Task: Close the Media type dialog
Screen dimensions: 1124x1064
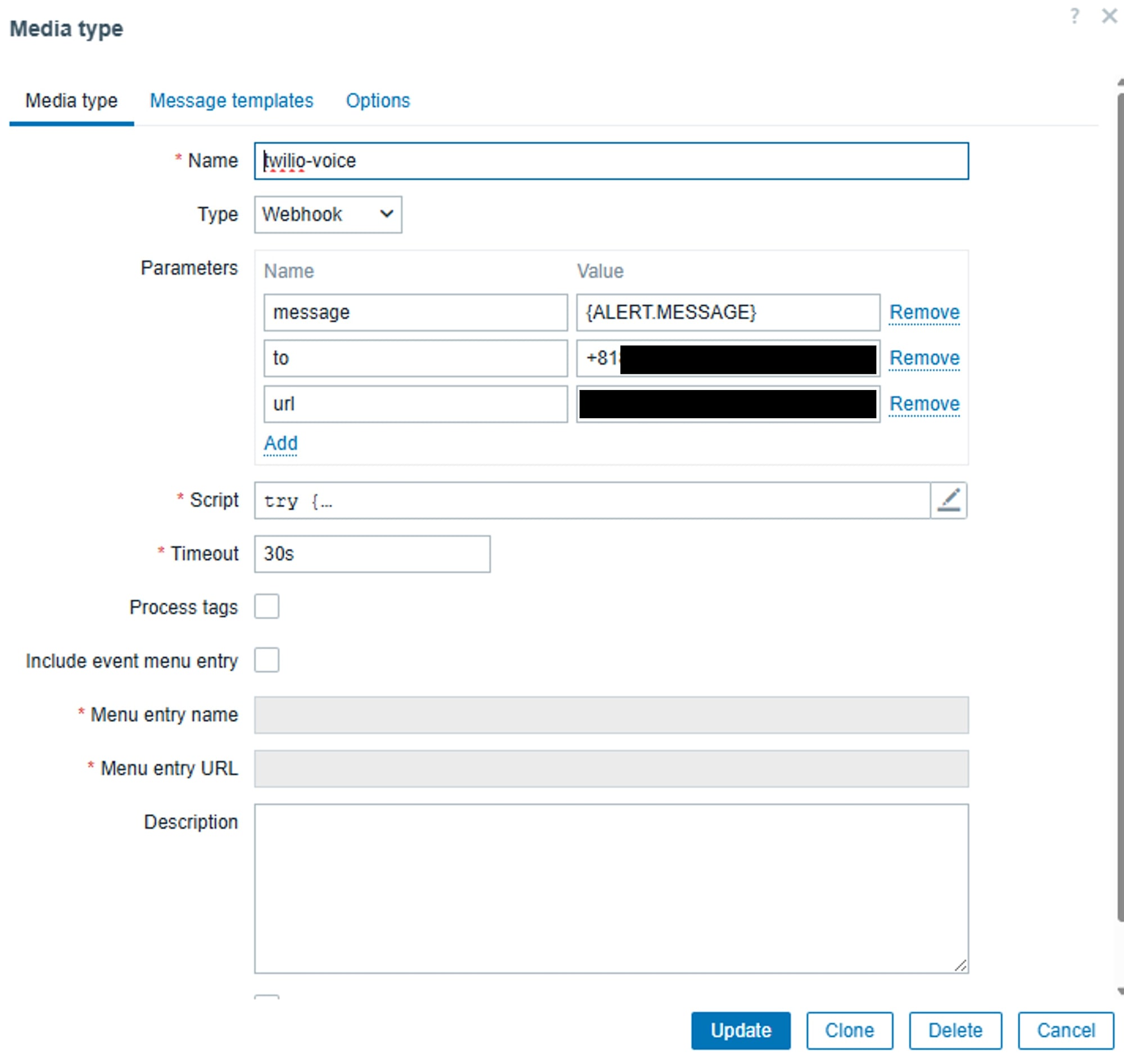Action: tap(1109, 16)
